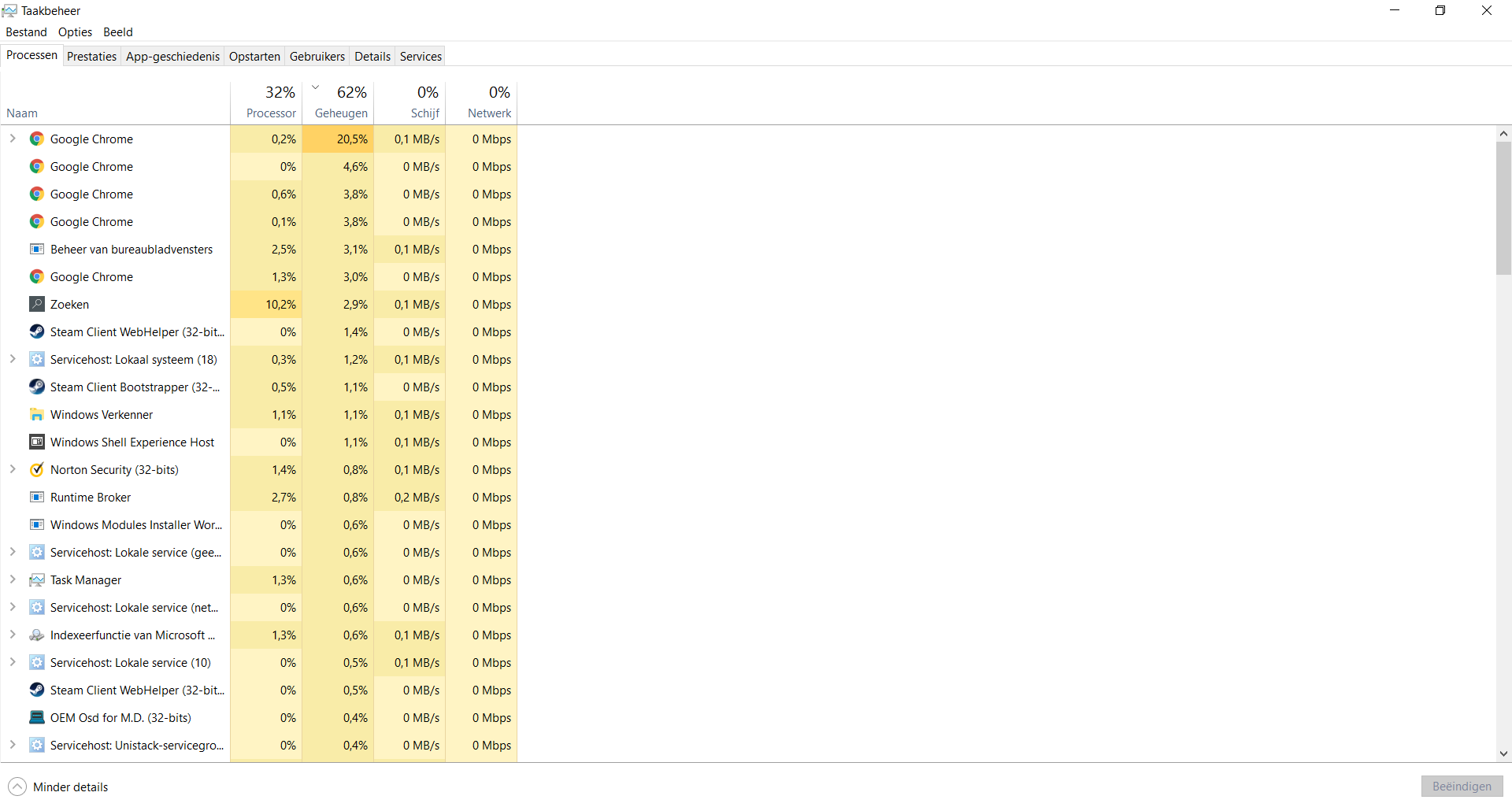The width and height of the screenshot is (1512, 807).
Task: Expand the Norton Security process tree
Action: click(13, 469)
